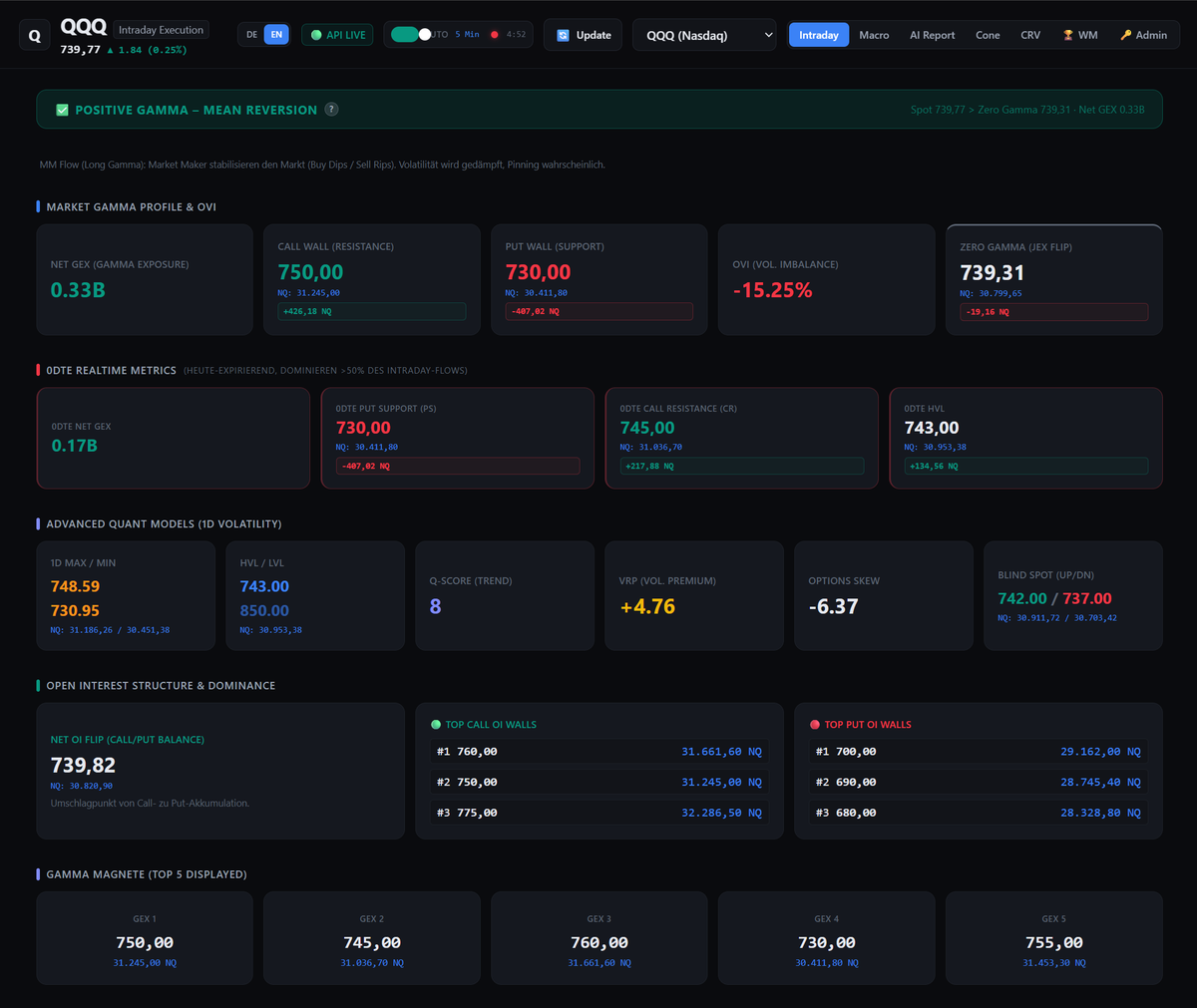Click the Net GEX value 0.33B

pyautogui.click(x=78, y=290)
